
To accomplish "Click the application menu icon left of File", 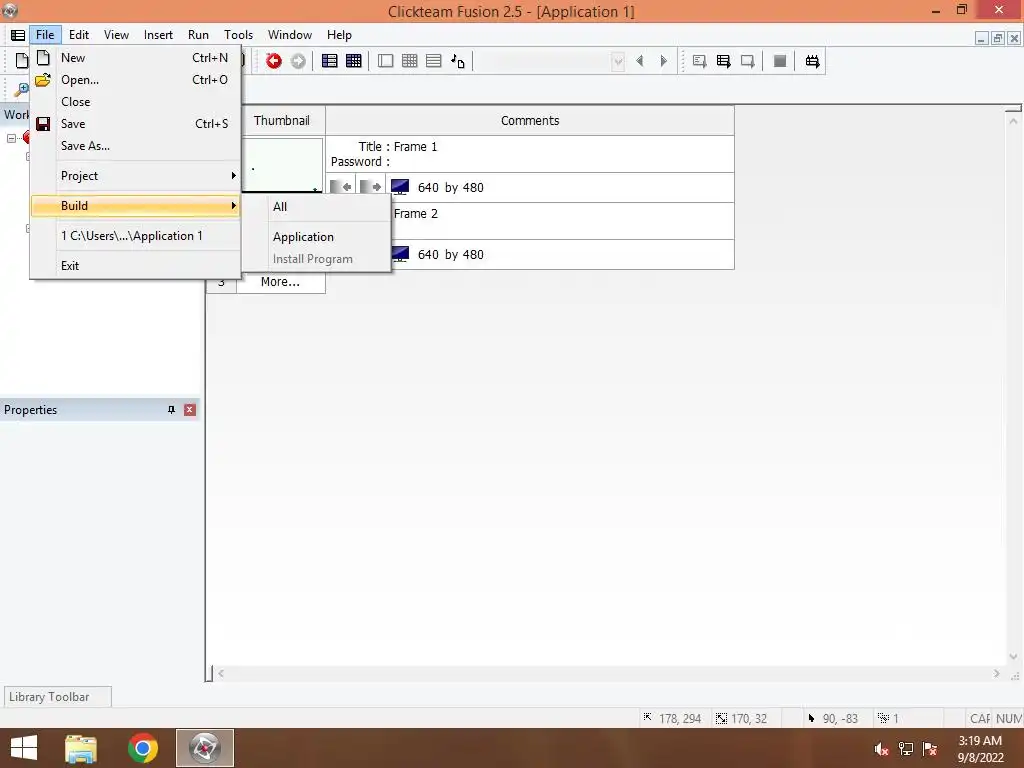I will point(18,35).
